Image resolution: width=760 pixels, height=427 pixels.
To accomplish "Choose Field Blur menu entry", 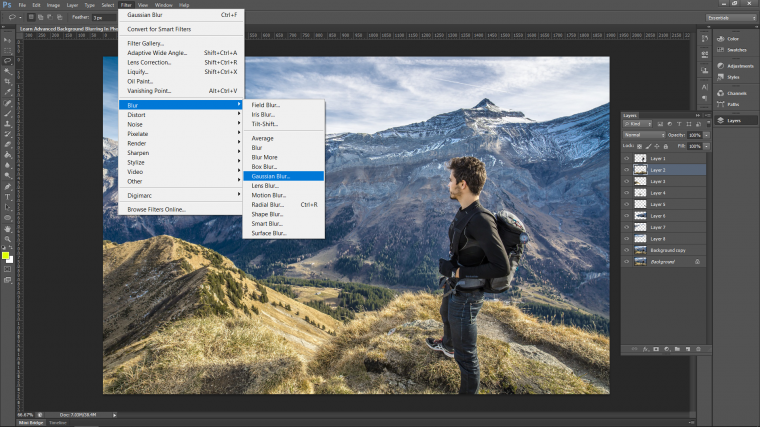I will 284,105.
